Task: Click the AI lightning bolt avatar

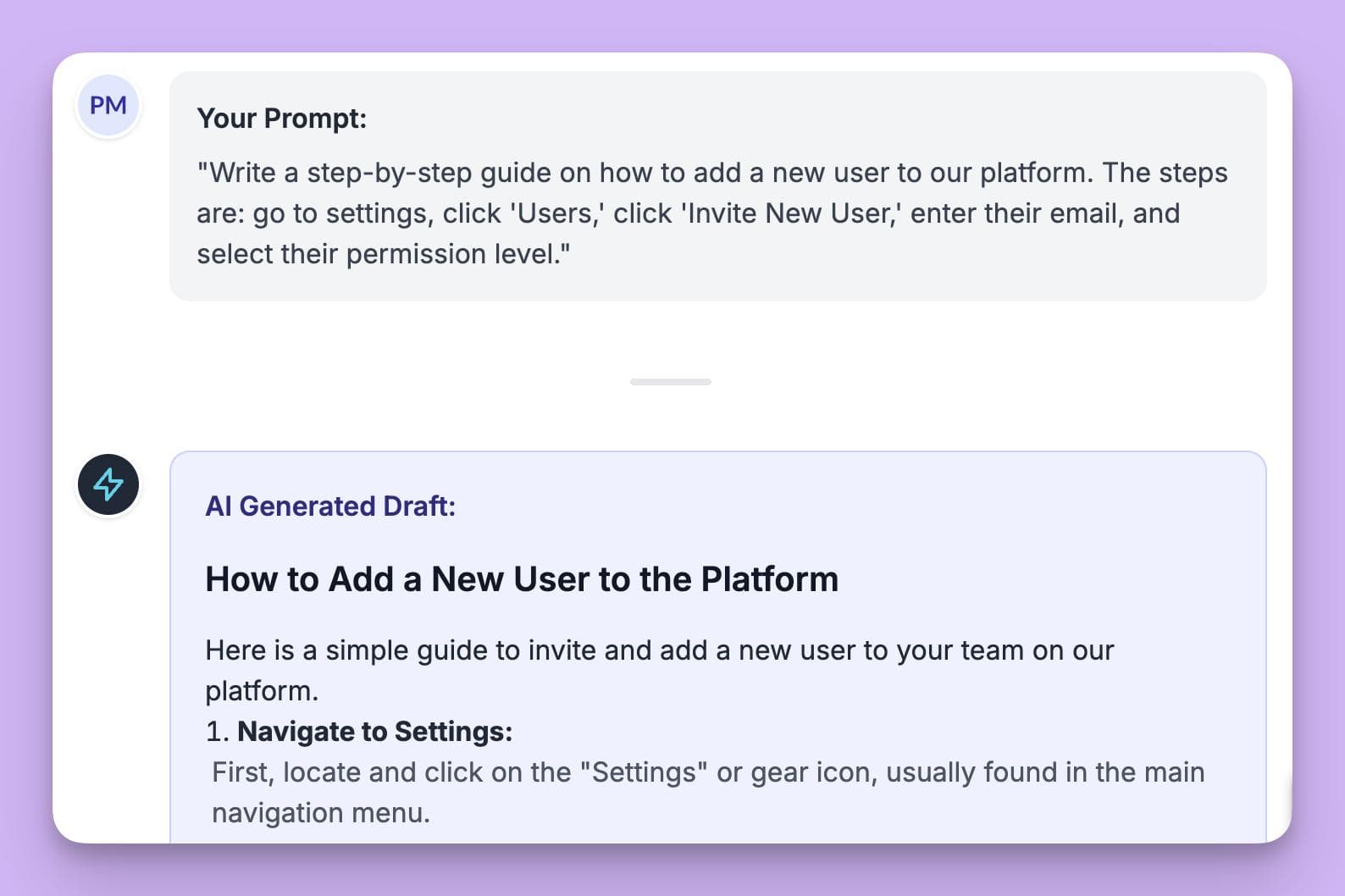Action: point(108,484)
